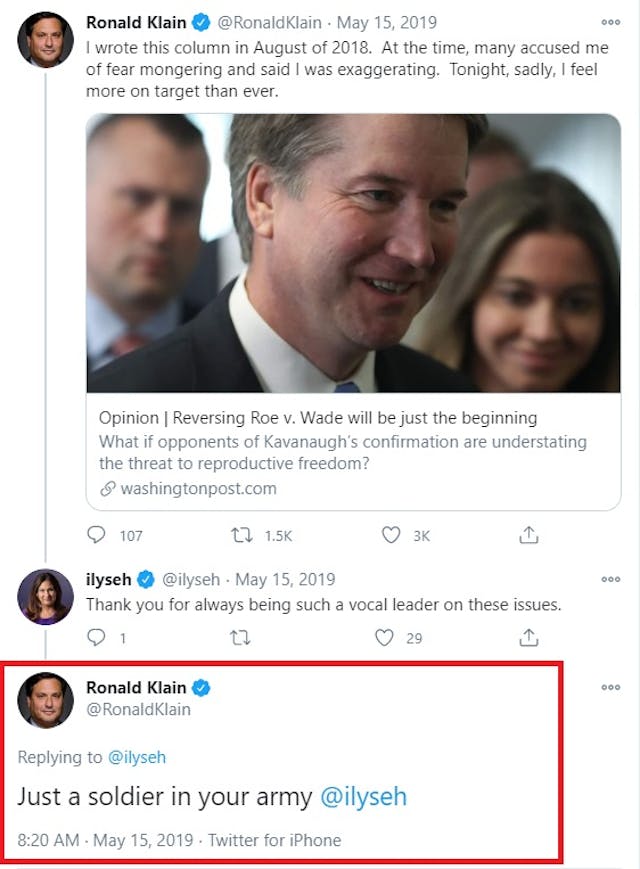Open ilyseh's profile picture
This screenshot has height=869, width=640.
coord(46,598)
